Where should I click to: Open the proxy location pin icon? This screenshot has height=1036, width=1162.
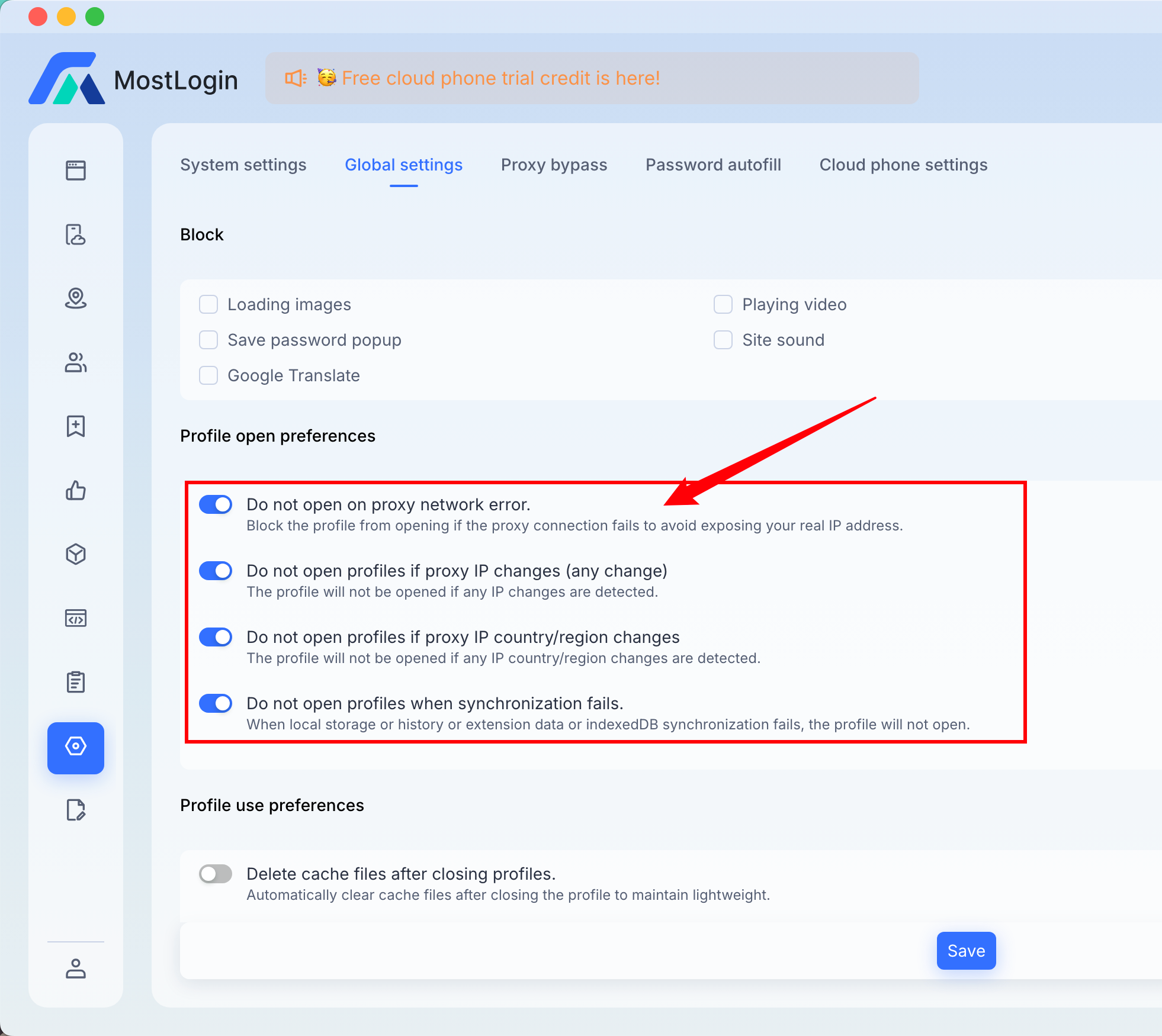coord(76,298)
